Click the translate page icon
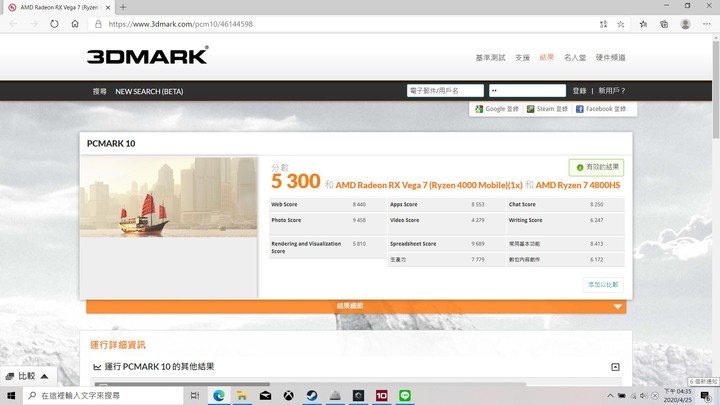The image size is (720, 405). click(x=603, y=24)
